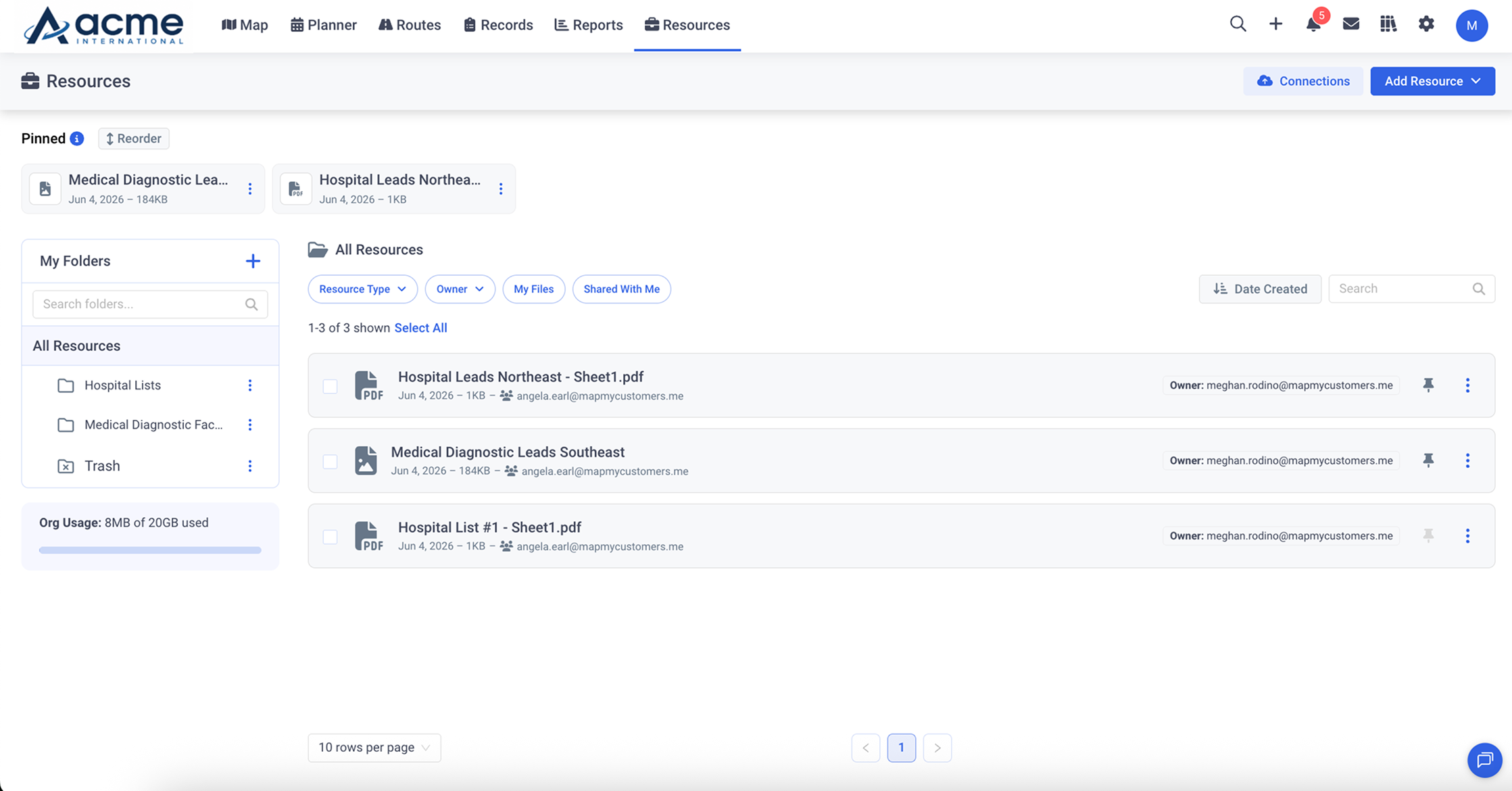Select checkbox for Medical Diagnostic Leads Southeast
This screenshot has height=791, width=1512.
[x=330, y=461]
